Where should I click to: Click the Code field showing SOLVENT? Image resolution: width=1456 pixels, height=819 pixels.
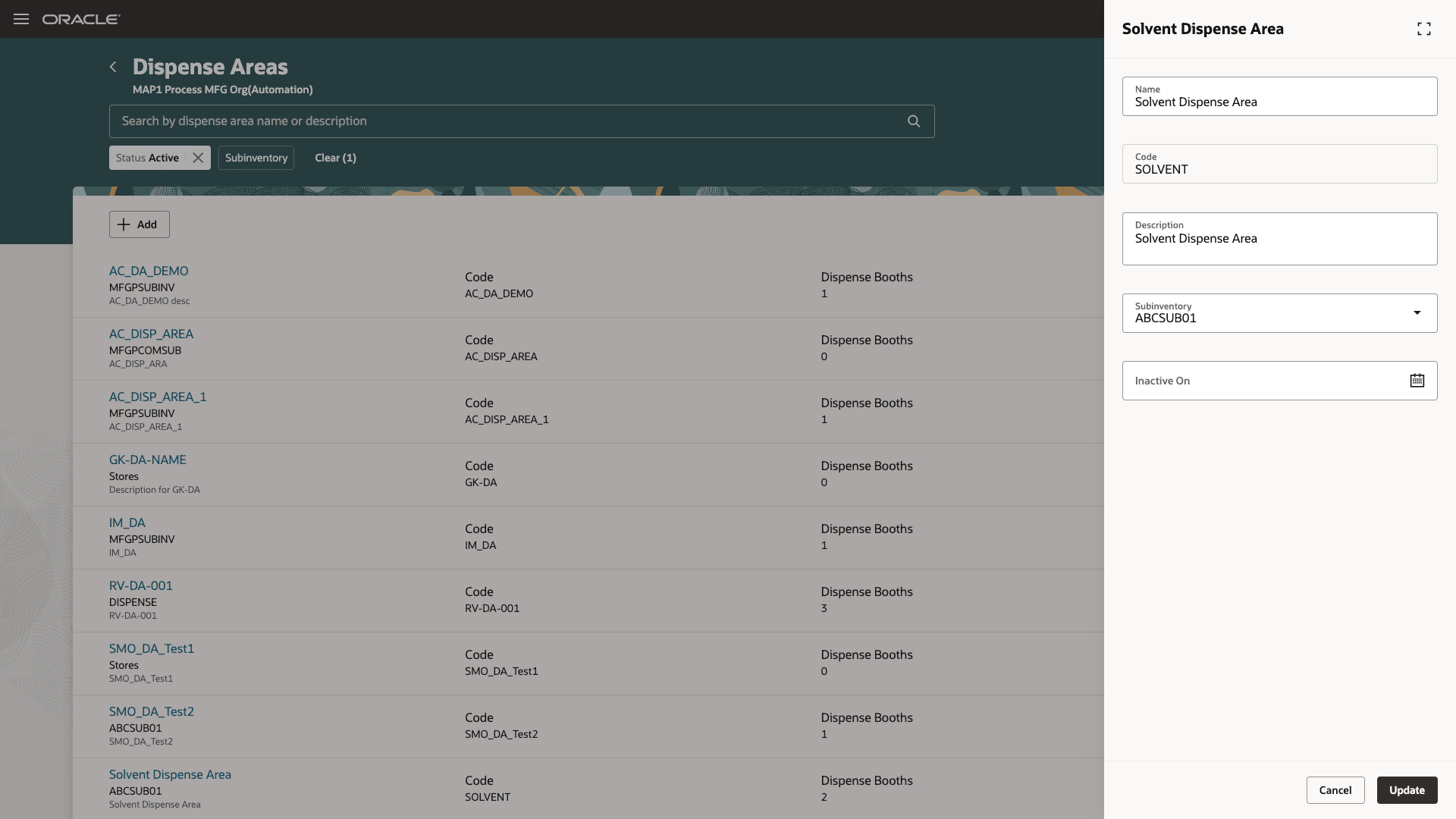tap(1280, 164)
